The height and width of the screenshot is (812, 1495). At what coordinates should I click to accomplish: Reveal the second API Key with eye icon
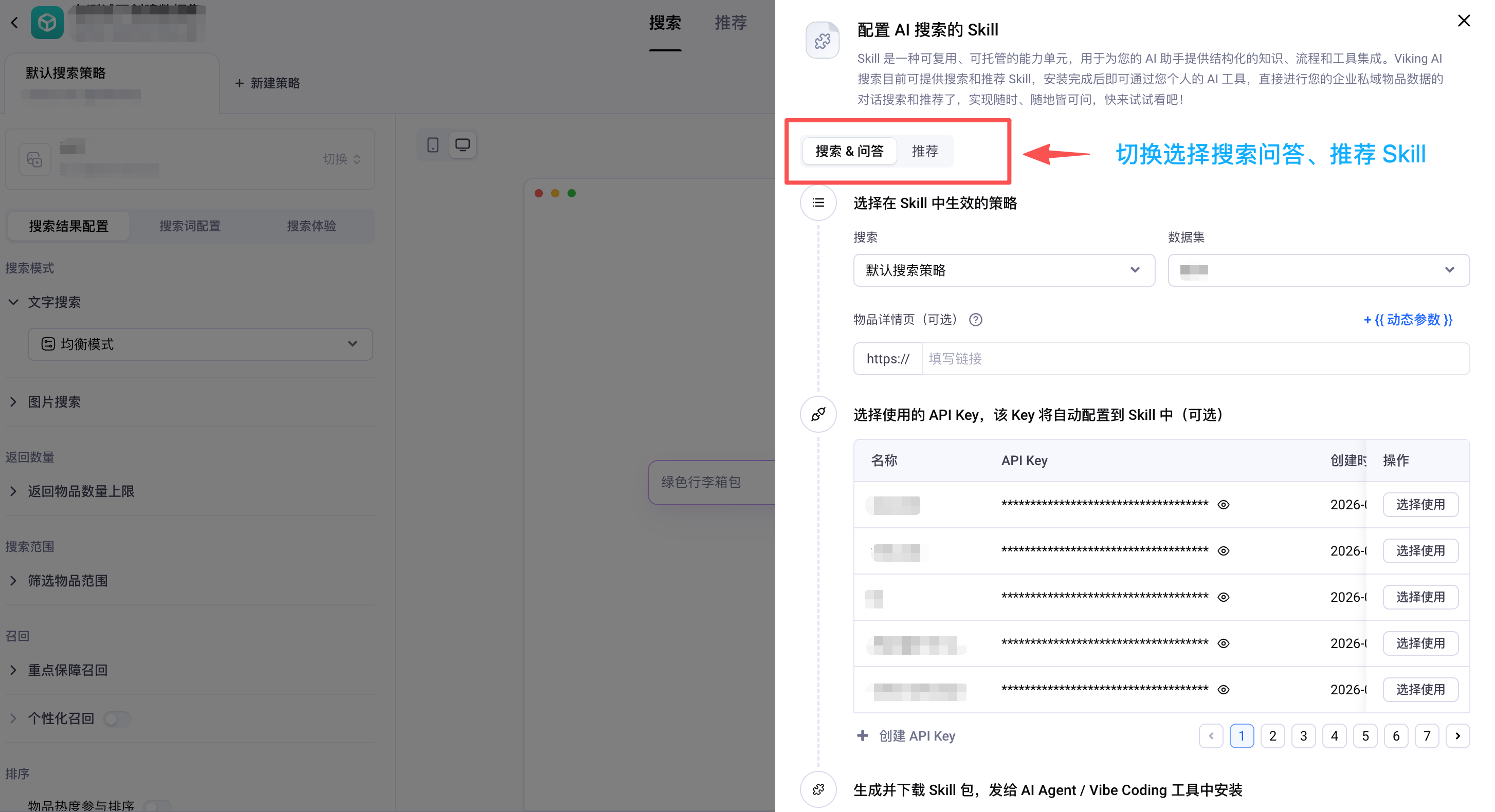pyautogui.click(x=1224, y=551)
